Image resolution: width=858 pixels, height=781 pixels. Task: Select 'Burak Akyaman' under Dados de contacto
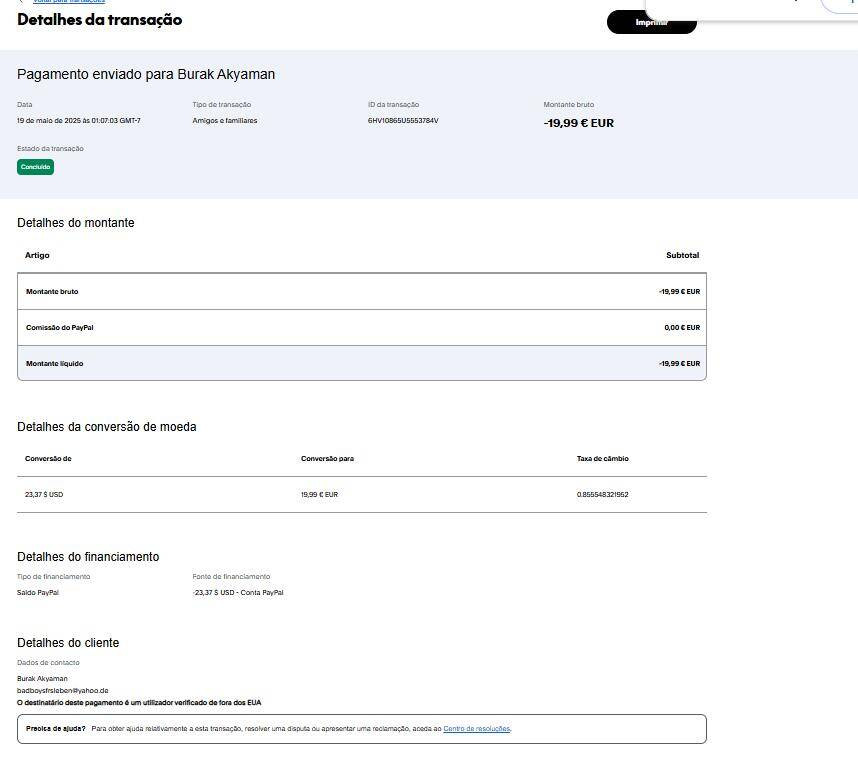point(42,678)
